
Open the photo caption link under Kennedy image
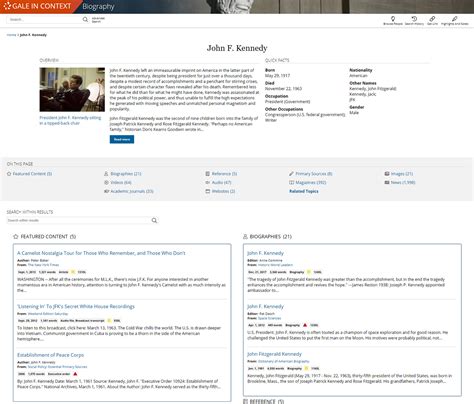(70, 120)
